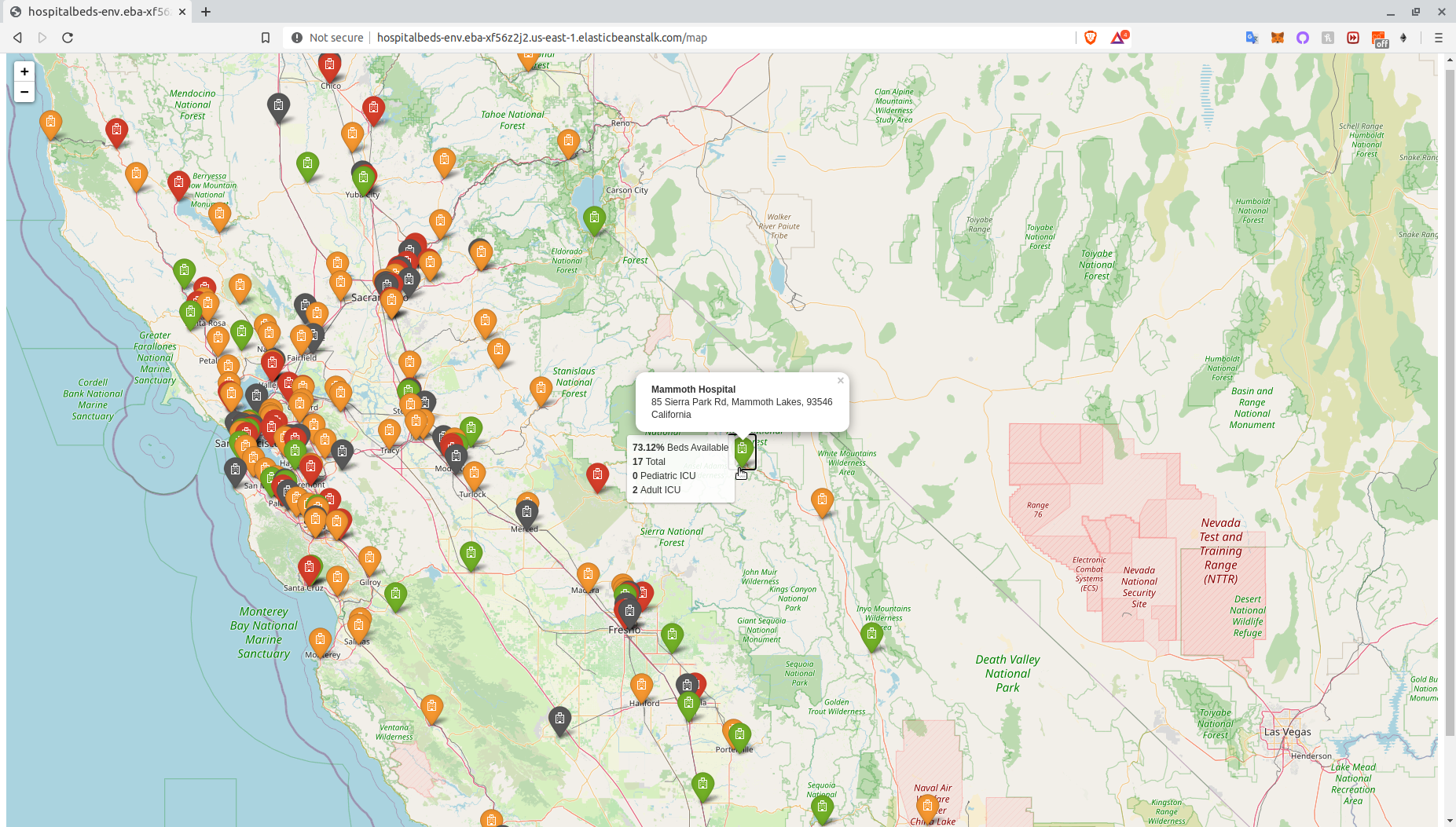Reload the hospital map page
The image size is (1456, 827).
coord(68,37)
